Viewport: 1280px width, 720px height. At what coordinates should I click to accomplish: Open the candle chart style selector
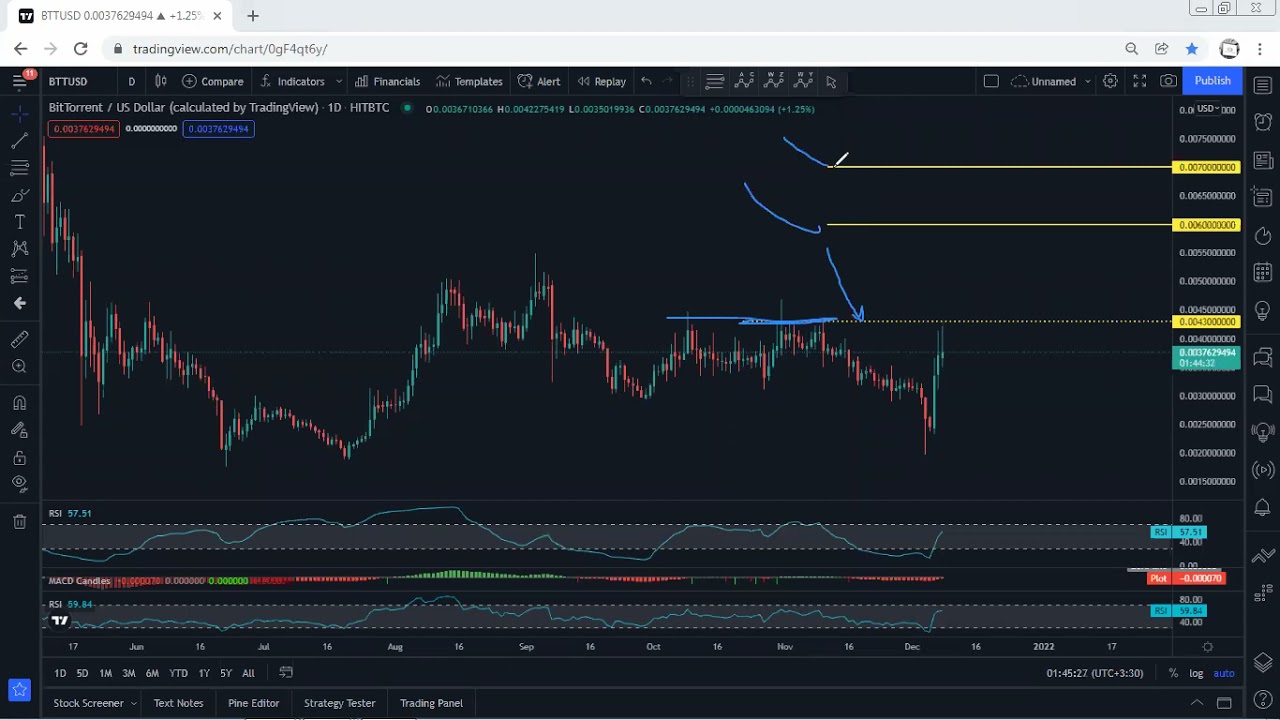(160, 81)
